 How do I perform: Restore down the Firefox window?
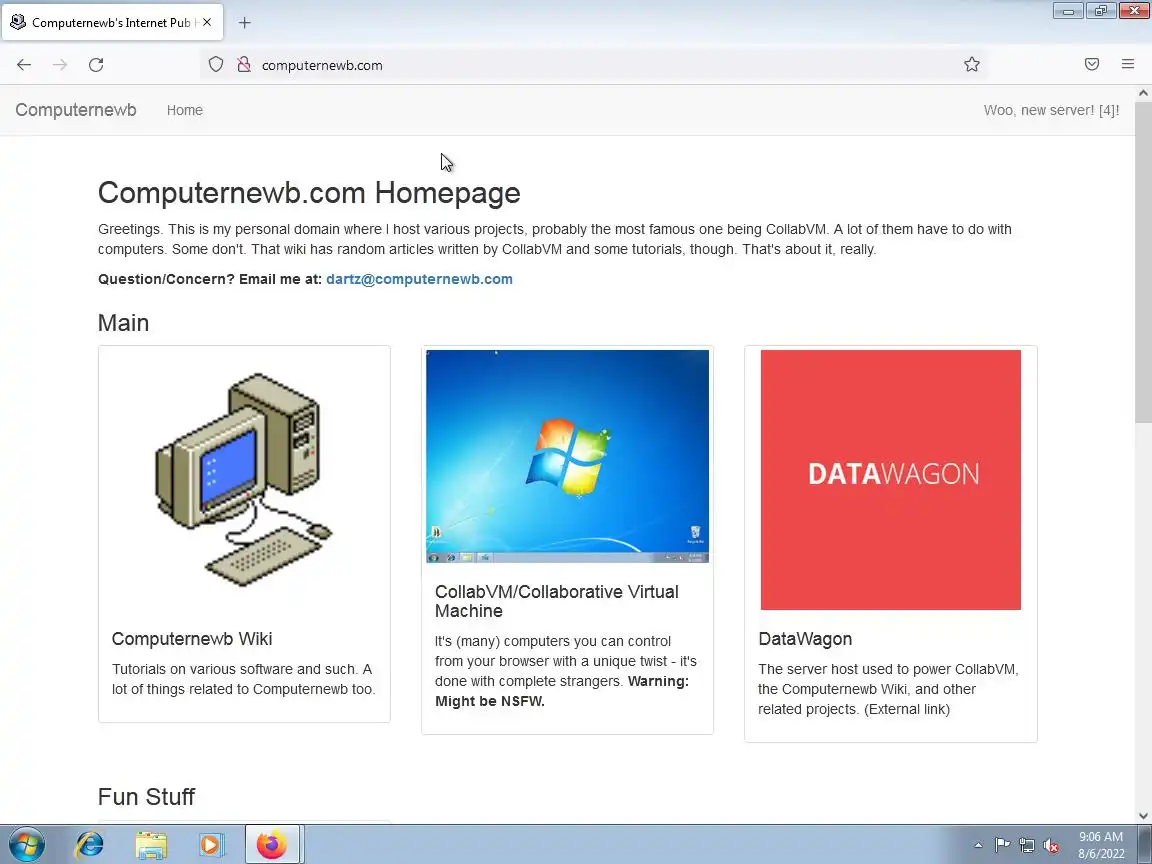click(x=1101, y=10)
